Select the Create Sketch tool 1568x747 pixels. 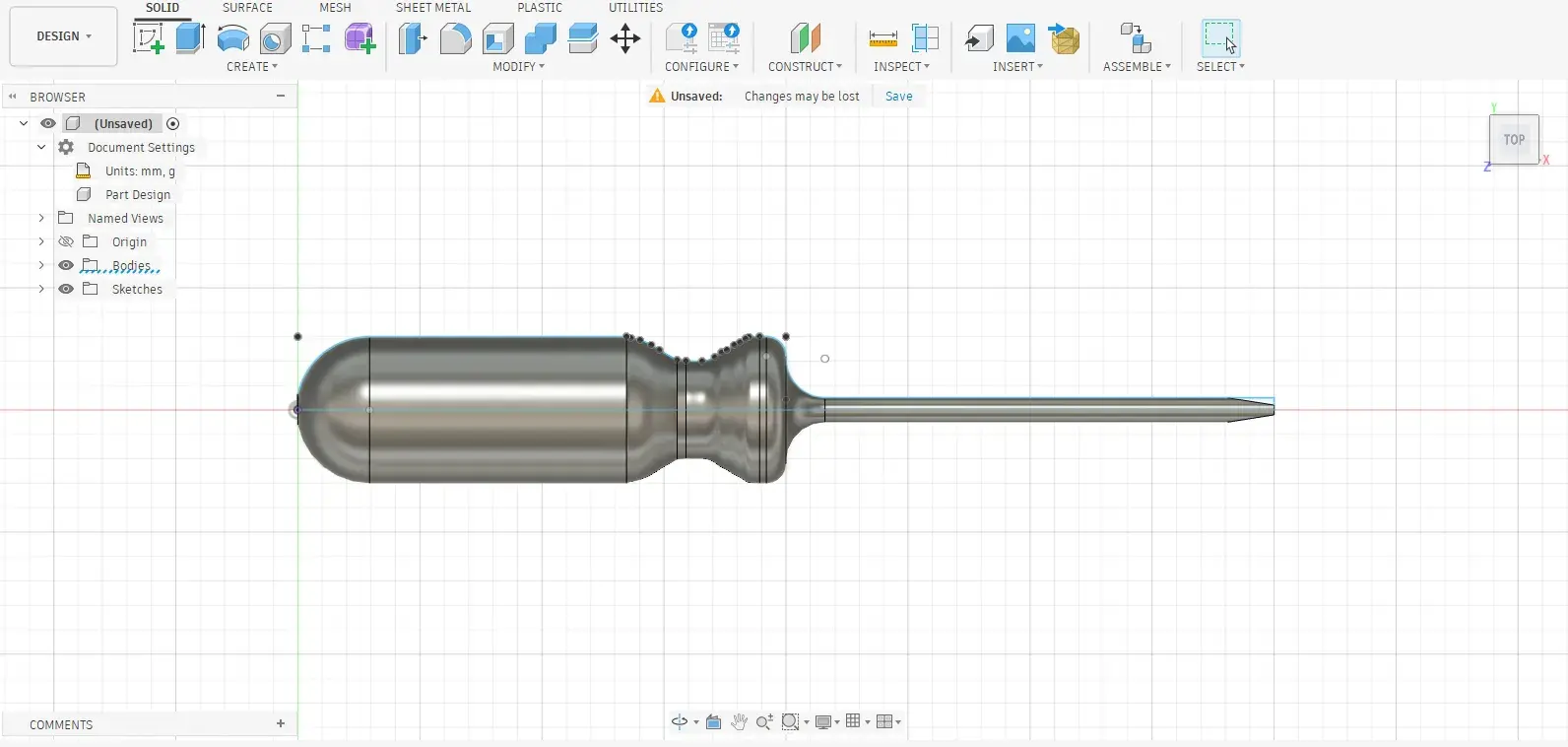coord(148,38)
